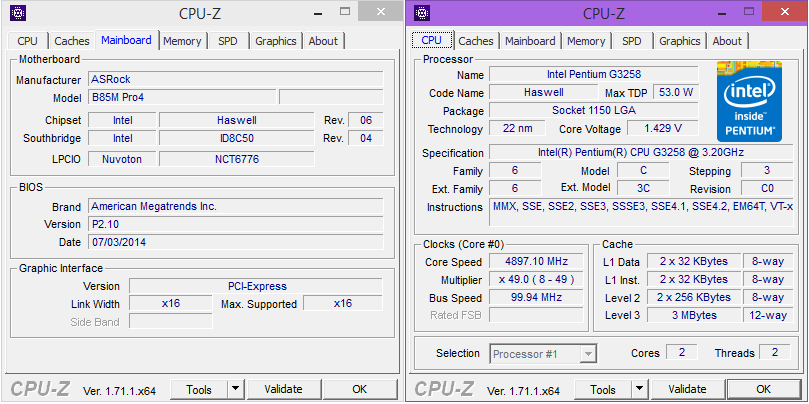Click the Instructions list field
The image size is (809, 404).
pyautogui.click(x=641, y=212)
